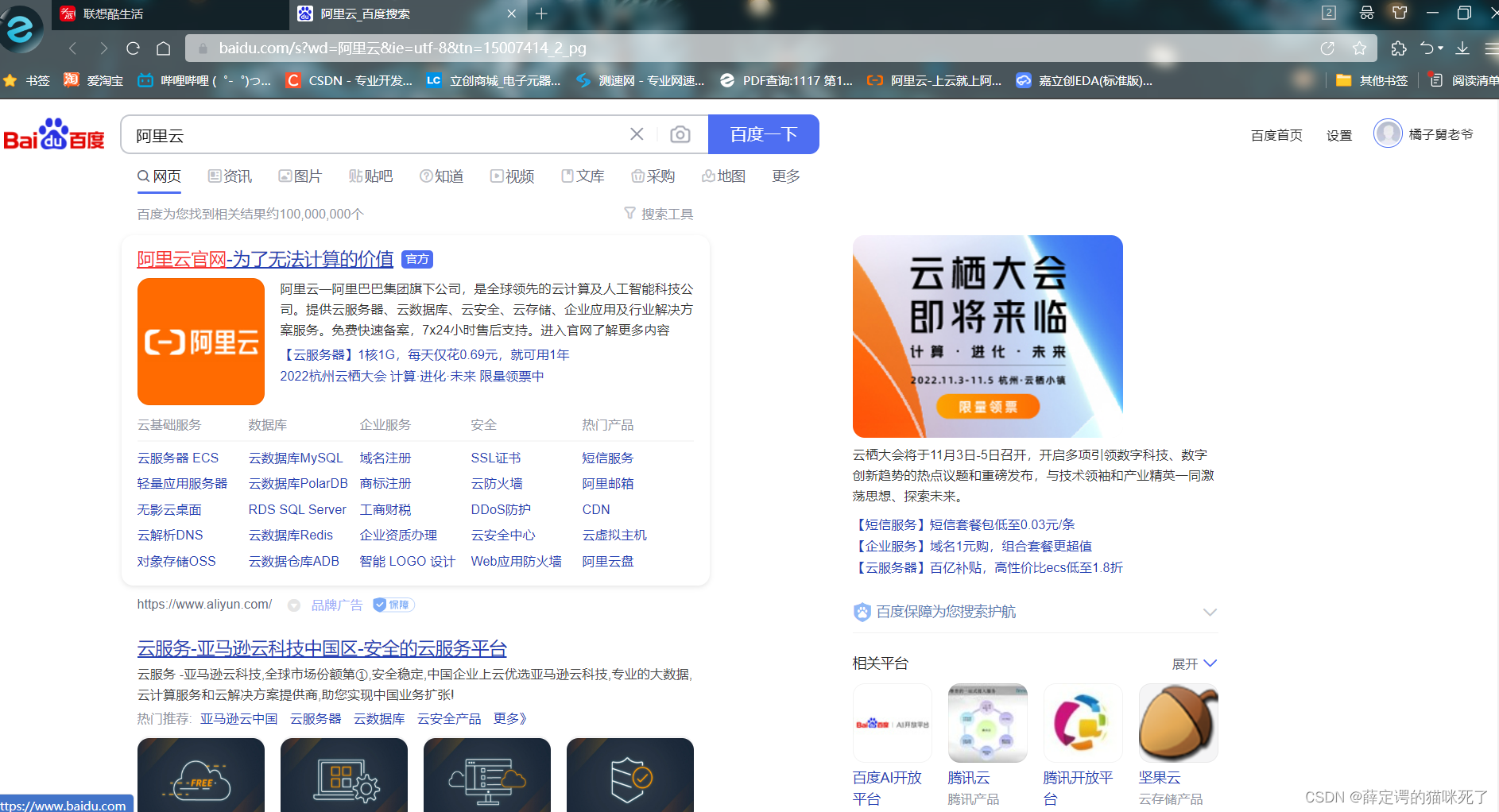Open 坚果云 acorn platform icon

1178,723
